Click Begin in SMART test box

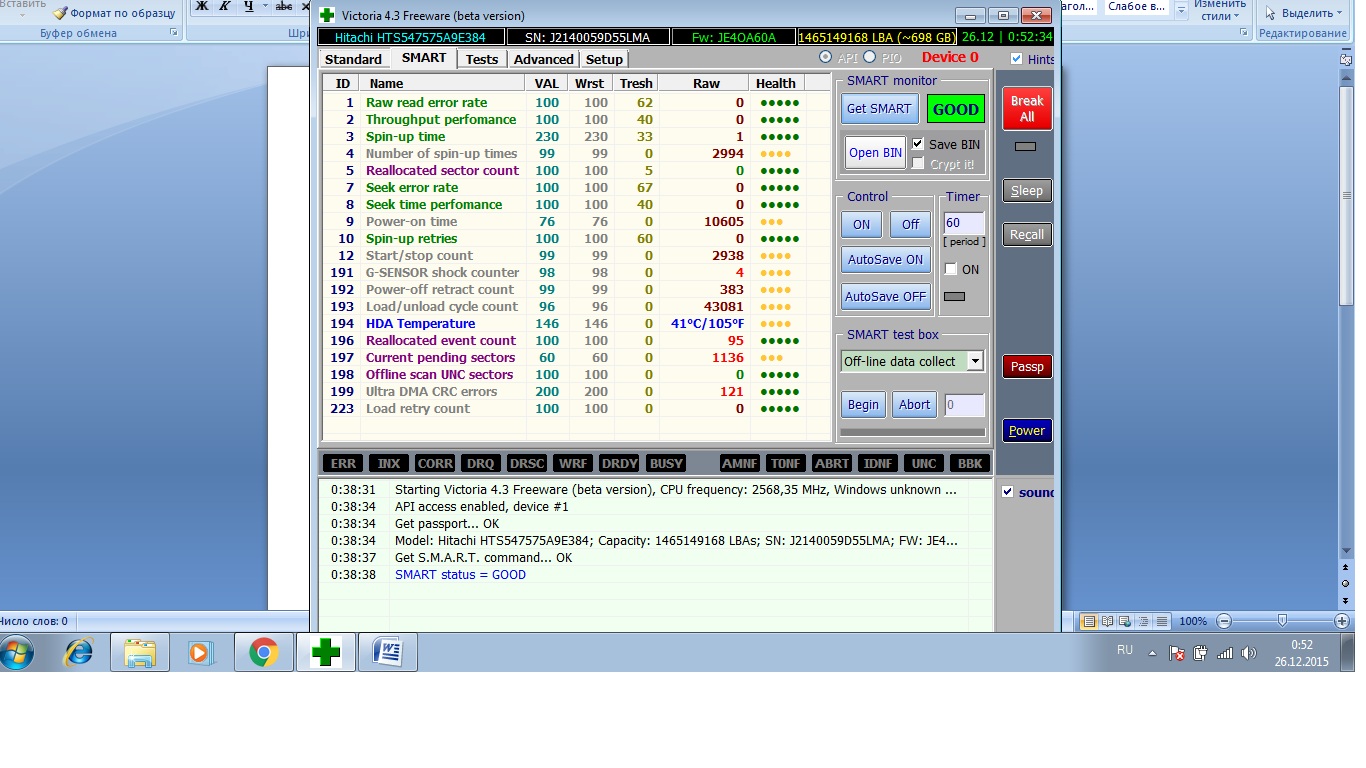tap(863, 405)
